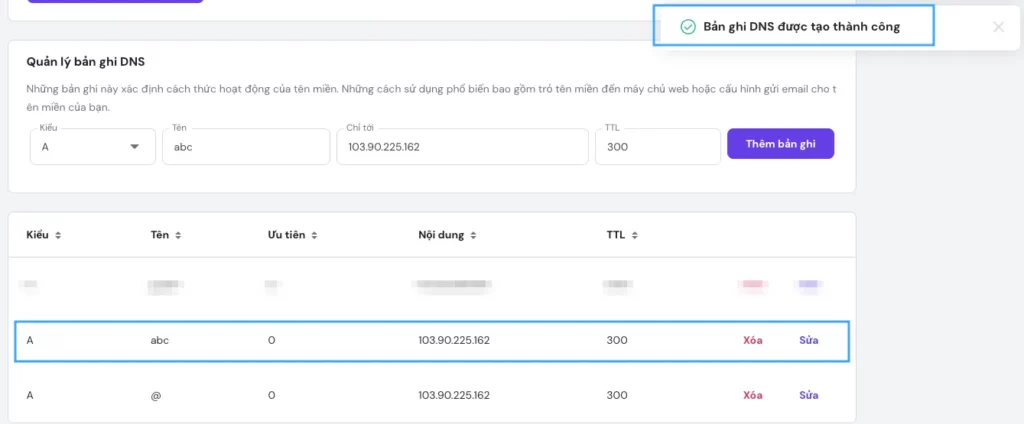Sort table by Tên column arrows

tap(178, 236)
